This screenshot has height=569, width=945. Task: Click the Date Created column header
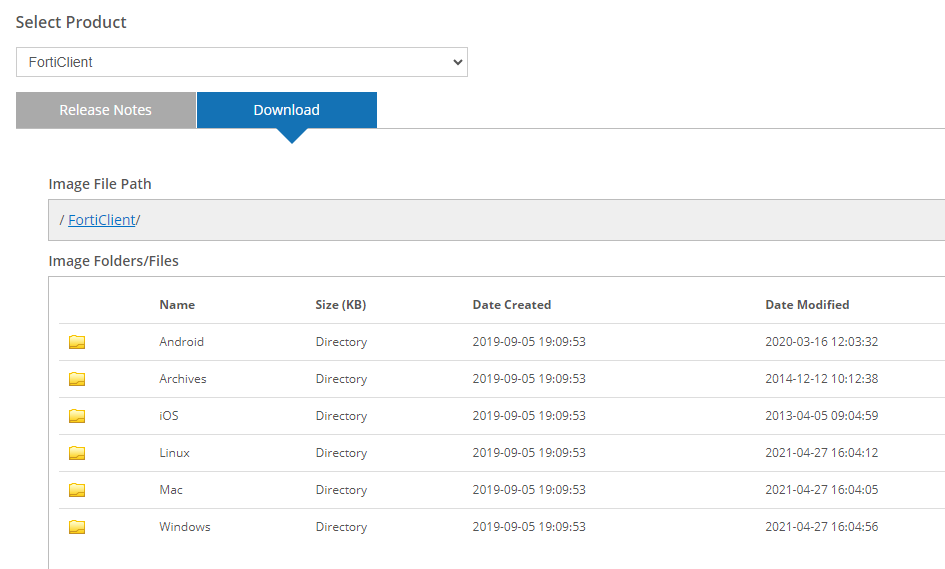pyautogui.click(x=512, y=305)
